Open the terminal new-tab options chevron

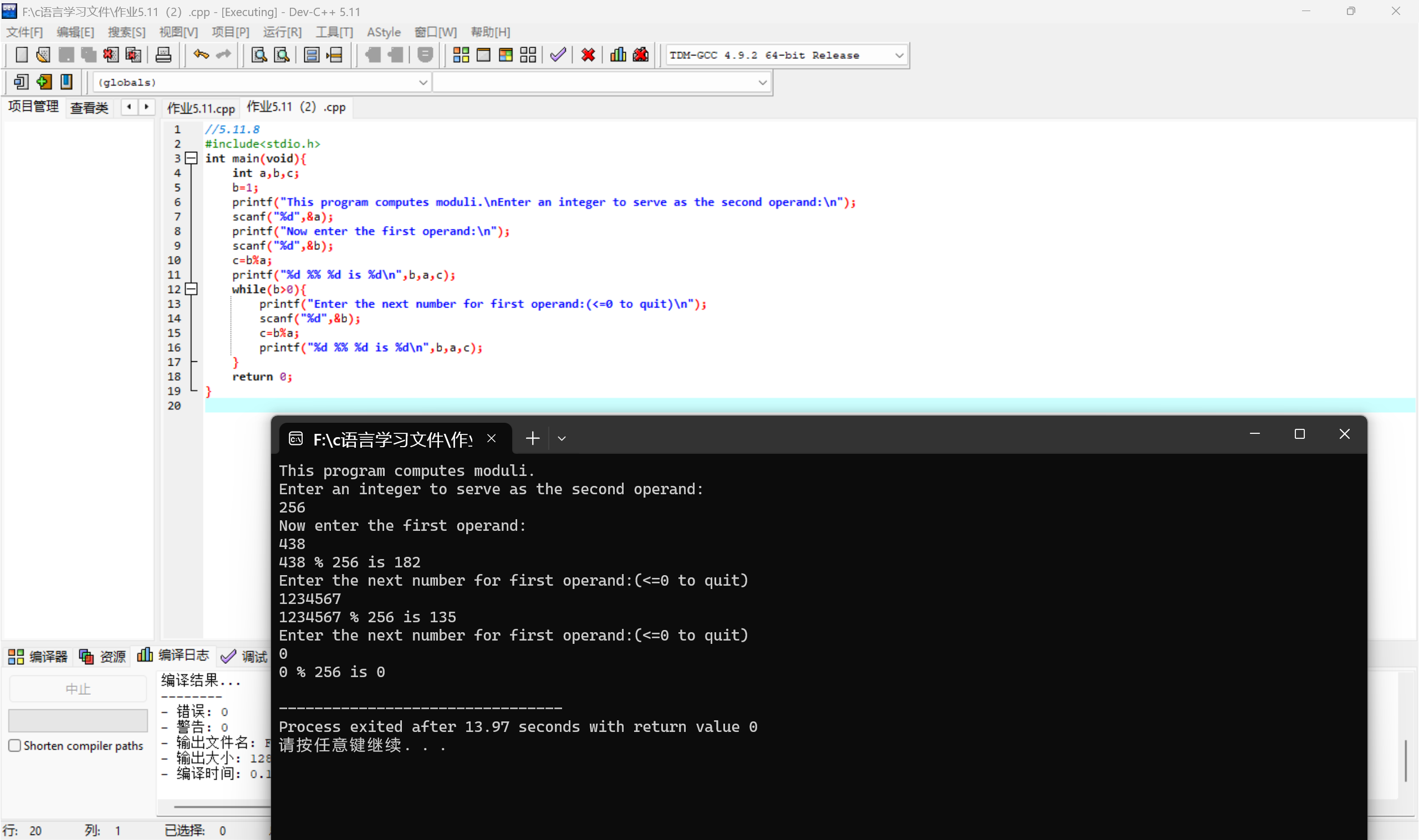[x=561, y=439]
